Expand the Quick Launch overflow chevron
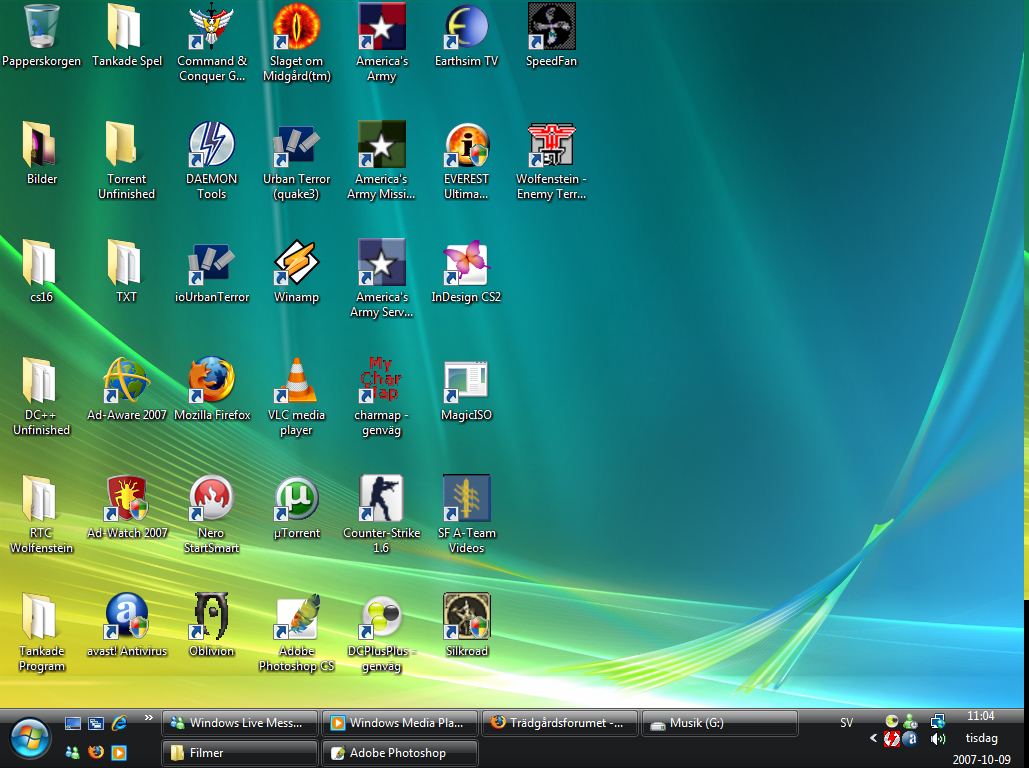The image size is (1029, 768). tap(149, 717)
